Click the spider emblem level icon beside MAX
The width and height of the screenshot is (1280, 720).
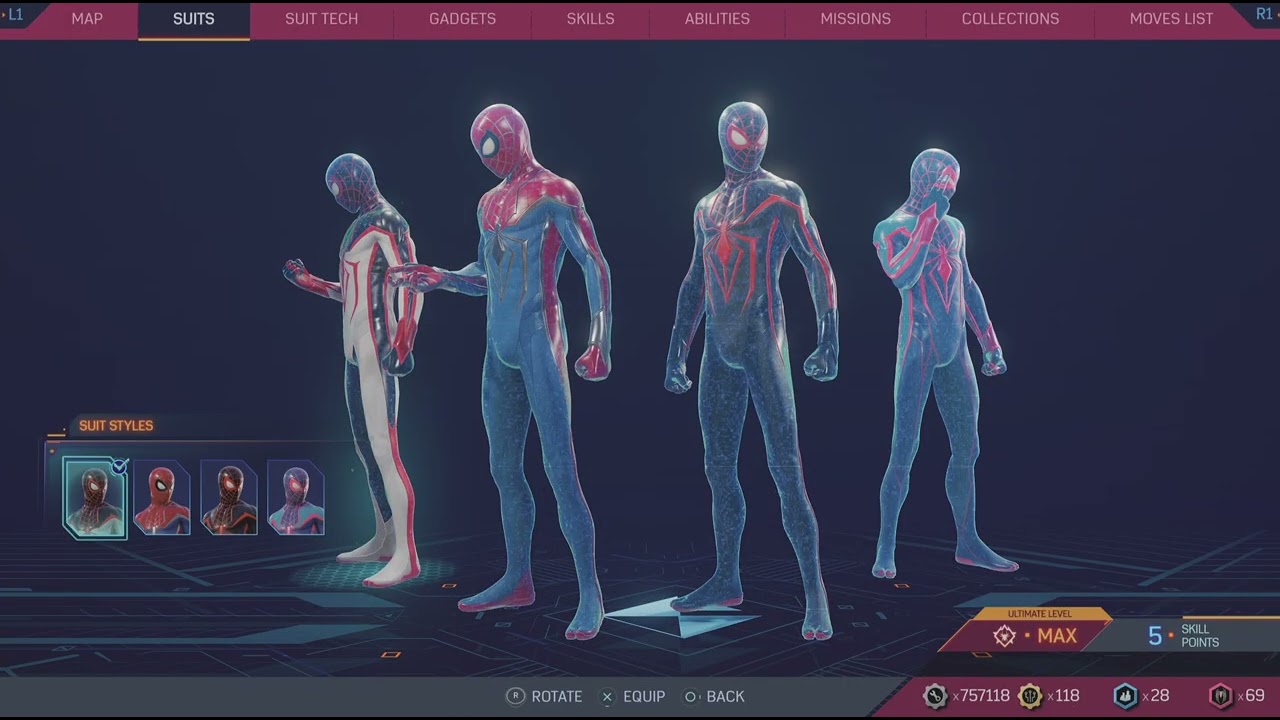coord(1005,636)
